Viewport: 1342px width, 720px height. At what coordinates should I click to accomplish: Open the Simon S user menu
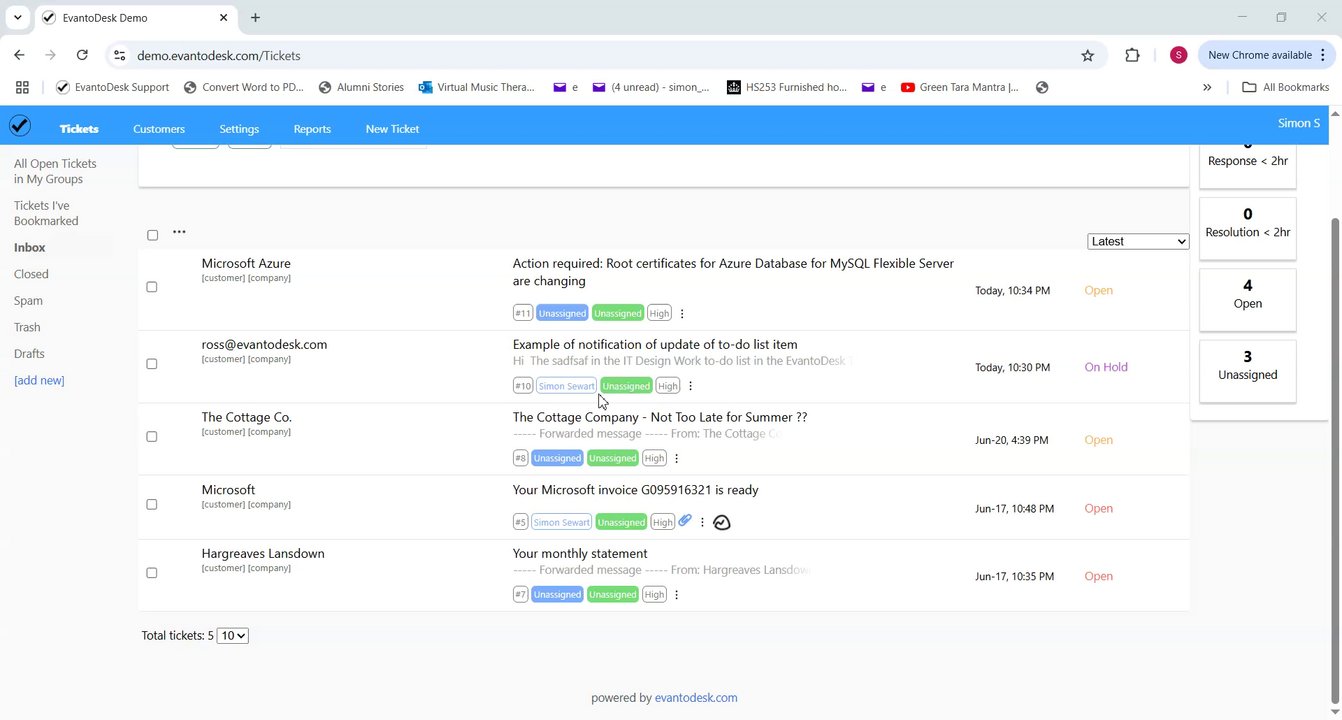point(1299,123)
